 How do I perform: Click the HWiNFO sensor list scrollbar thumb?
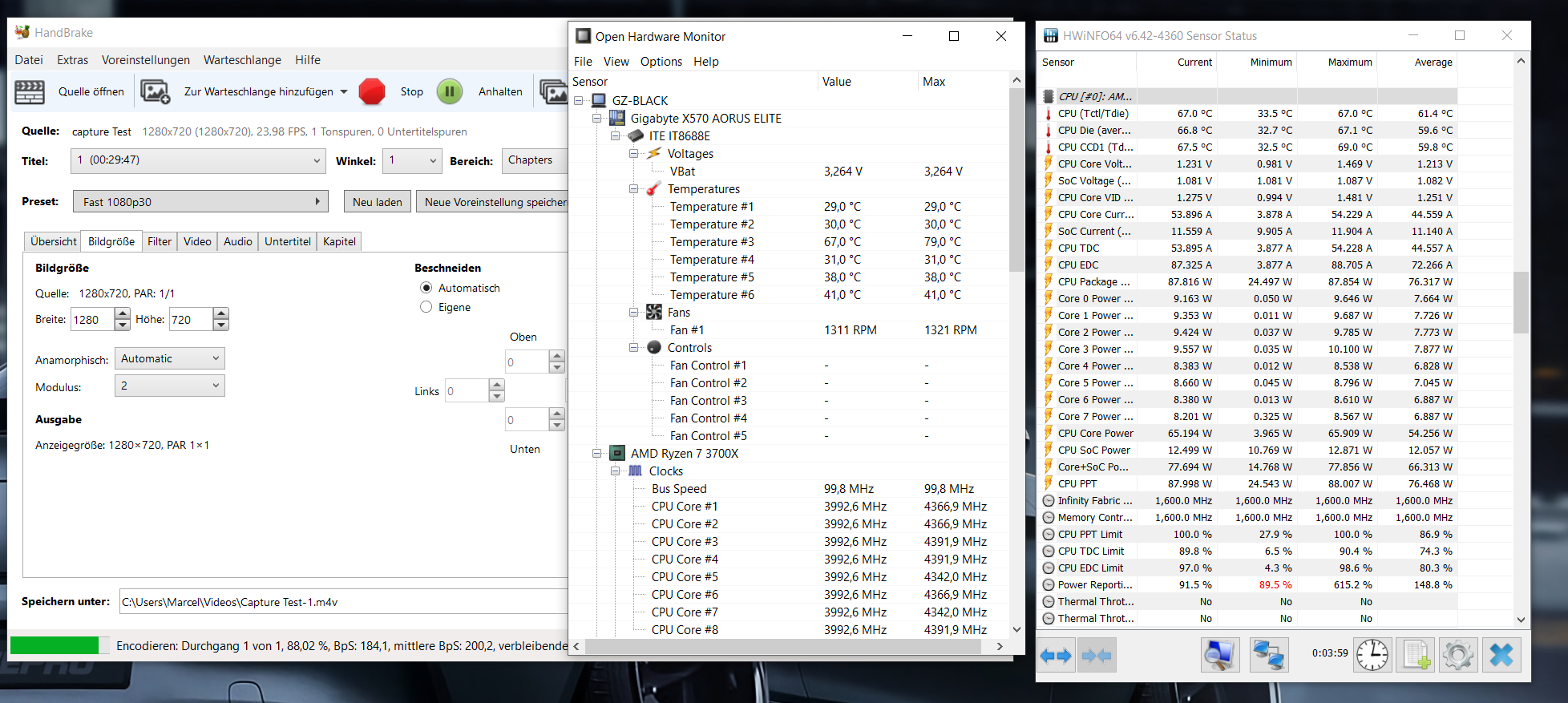coord(1521,302)
